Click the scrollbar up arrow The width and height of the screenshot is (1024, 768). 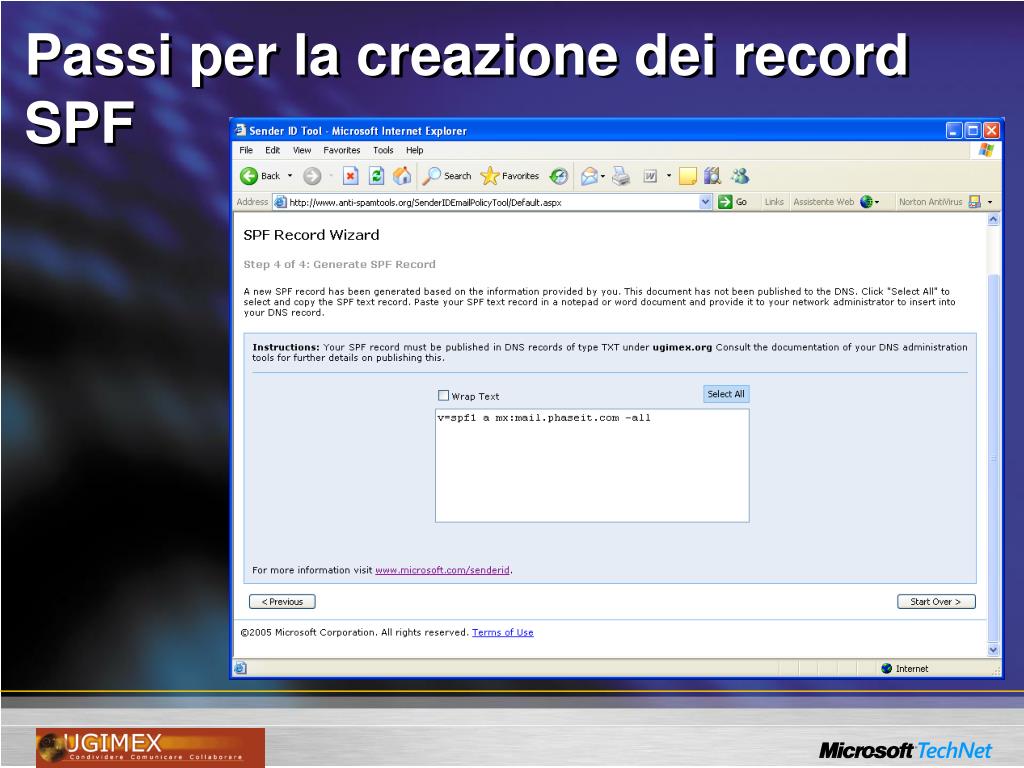tap(993, 219)
